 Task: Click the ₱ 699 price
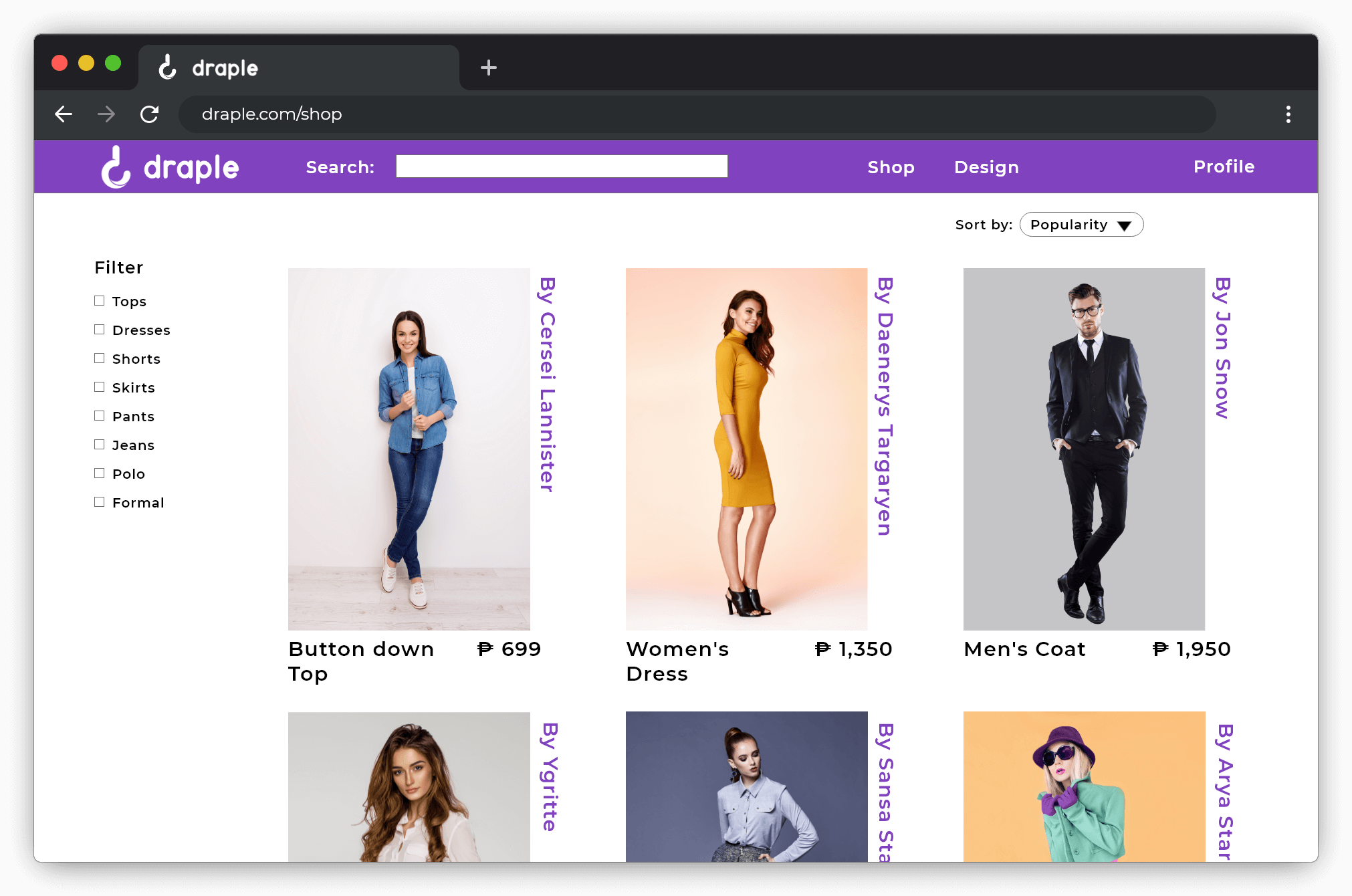pos(509,649)
